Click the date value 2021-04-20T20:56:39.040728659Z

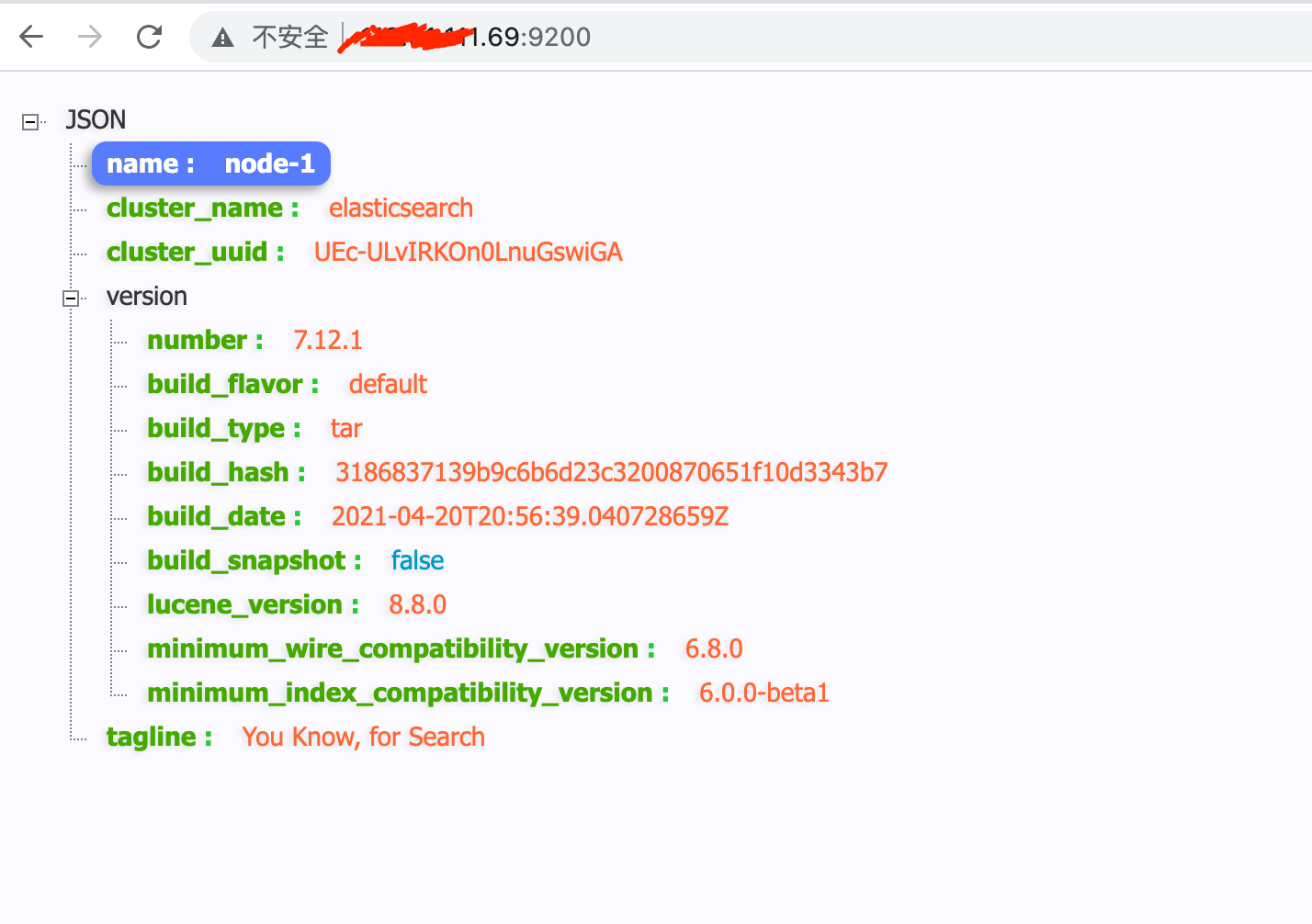[x=530, y=516]
